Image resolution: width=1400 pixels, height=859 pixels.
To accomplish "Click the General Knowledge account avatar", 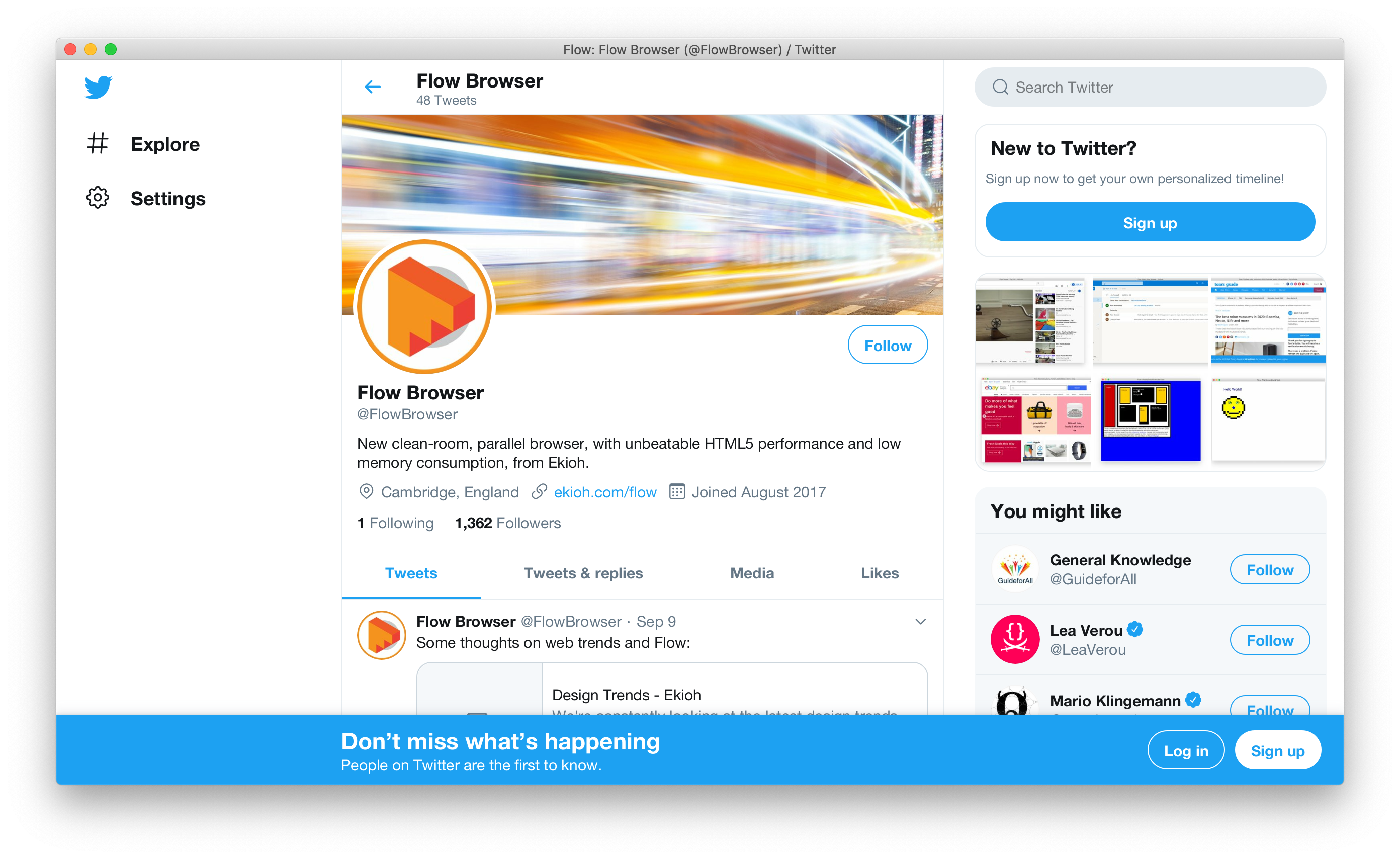I will click(x=1015, y=569).
